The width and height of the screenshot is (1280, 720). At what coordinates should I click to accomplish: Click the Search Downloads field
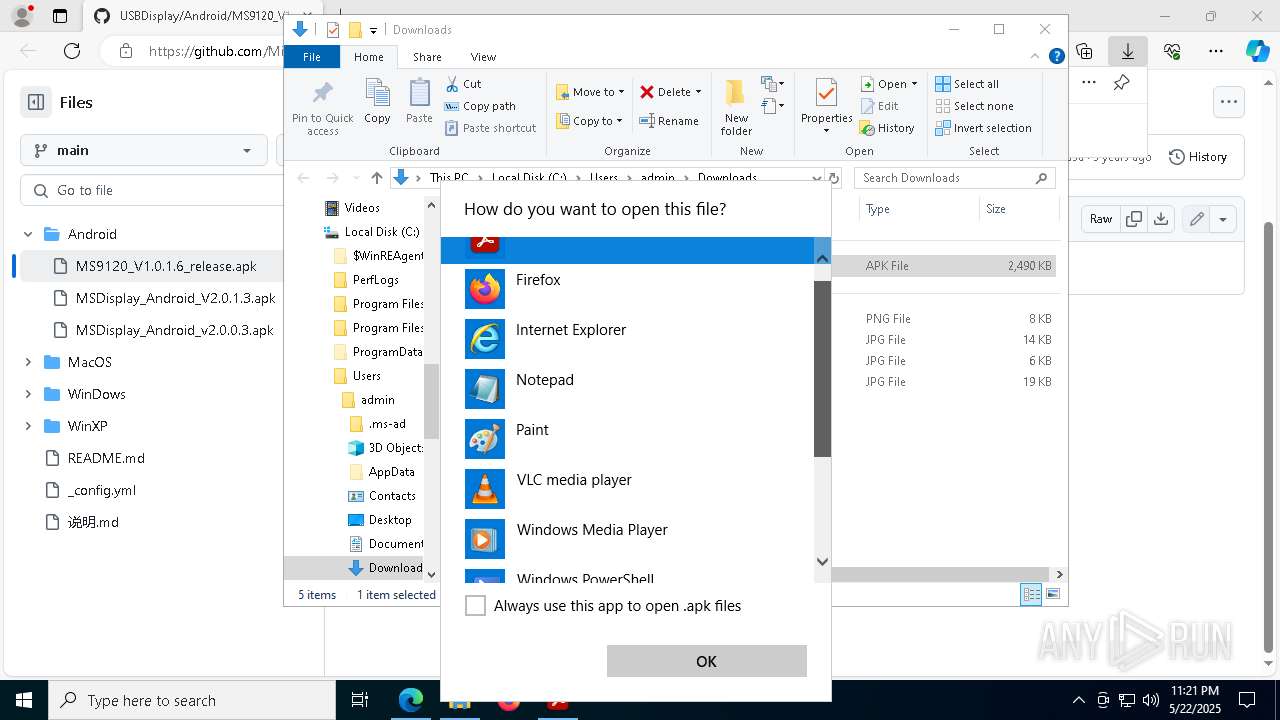click(955, 178)
